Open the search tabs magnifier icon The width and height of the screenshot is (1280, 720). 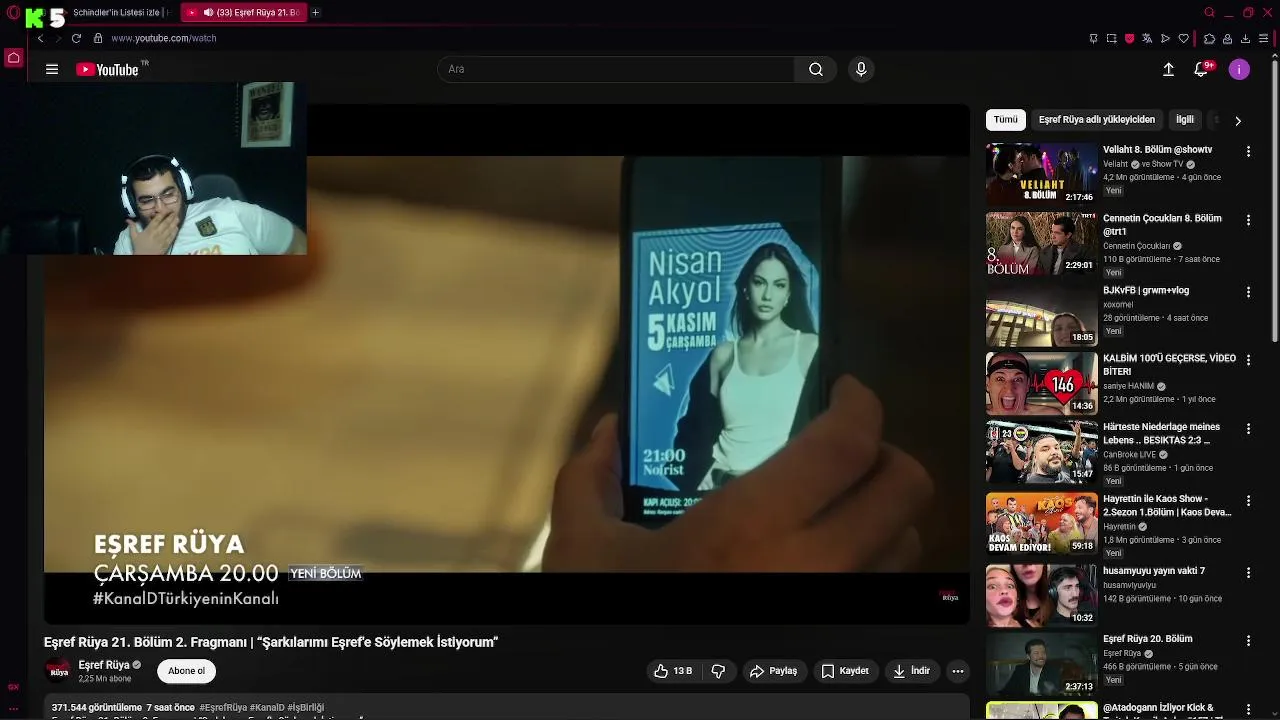pos(1209,12)
